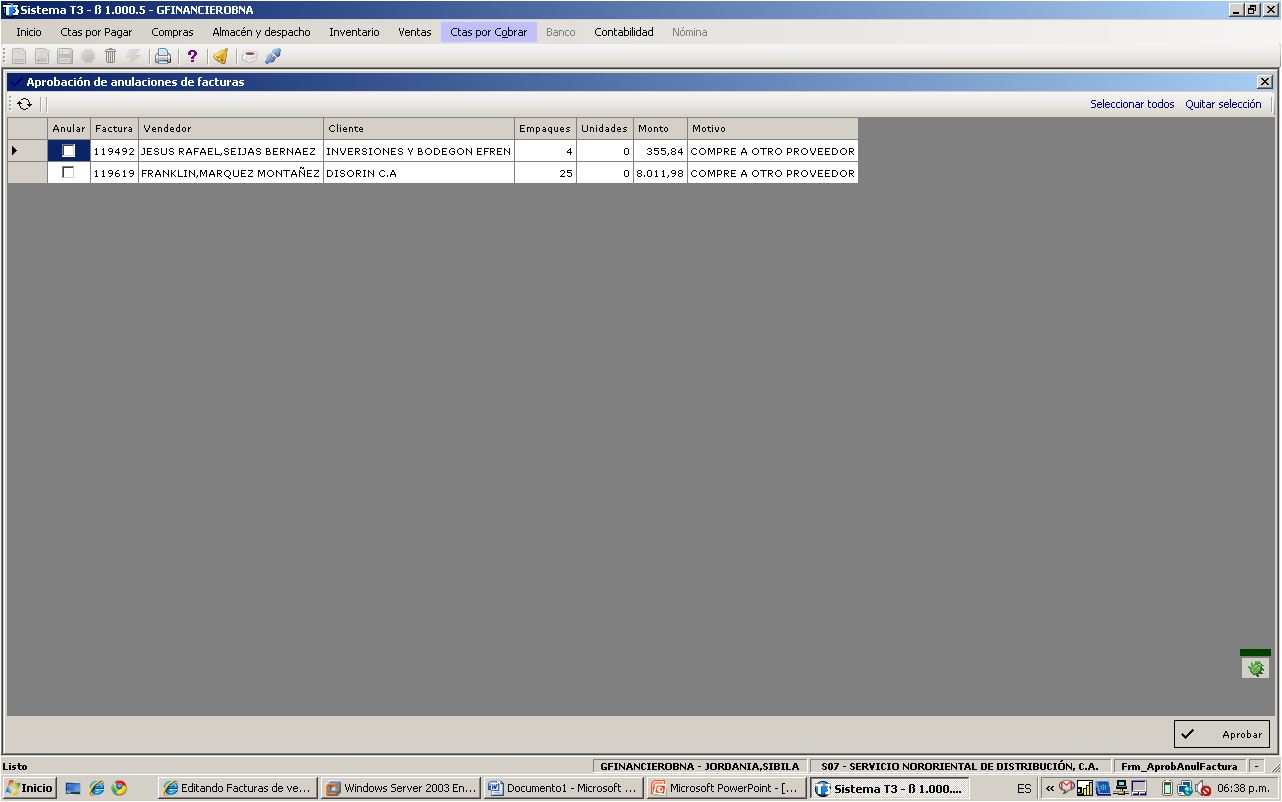Switch to Windows Server 2003 taskbar window
This screenshot has height=802, width=1282.
(x=401, y=788)
